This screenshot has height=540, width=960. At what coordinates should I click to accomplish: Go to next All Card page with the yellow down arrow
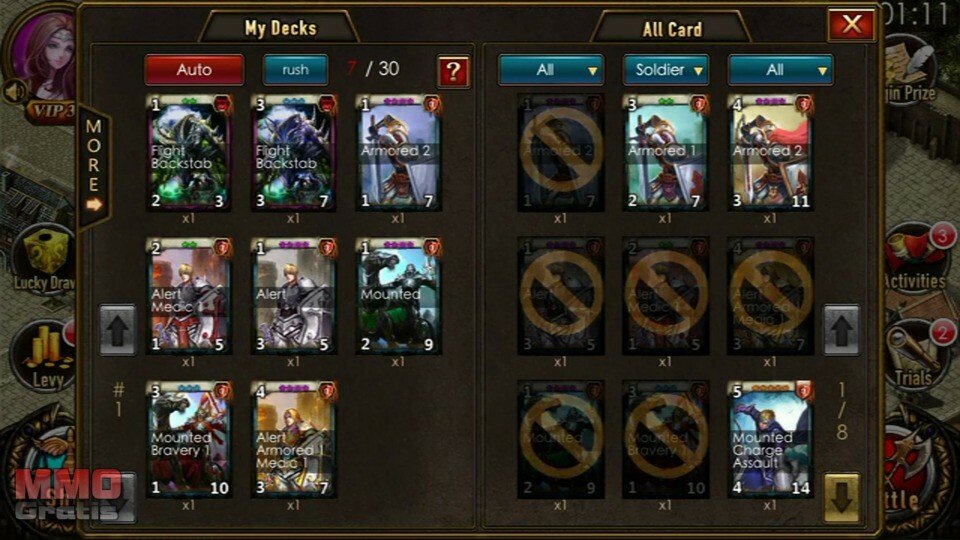[x=841, y=498]
